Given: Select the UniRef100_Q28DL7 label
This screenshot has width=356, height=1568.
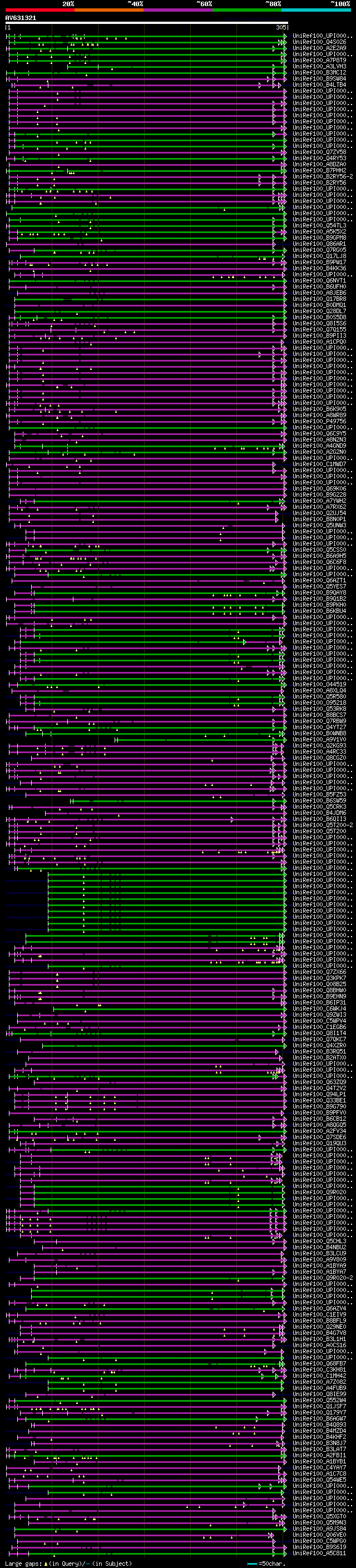Looking at the screenshot, I should click(x=319, y=311).
